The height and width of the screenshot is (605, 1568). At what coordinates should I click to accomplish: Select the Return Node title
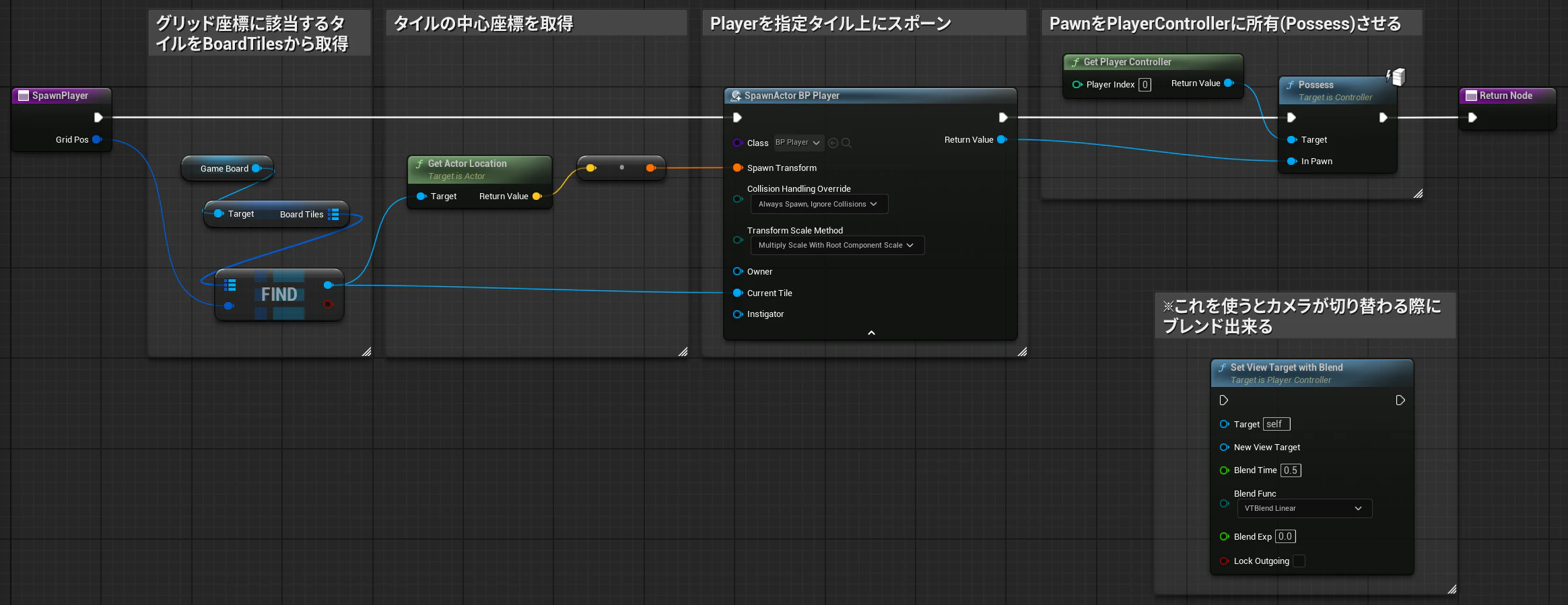[x=1506, y=96]
